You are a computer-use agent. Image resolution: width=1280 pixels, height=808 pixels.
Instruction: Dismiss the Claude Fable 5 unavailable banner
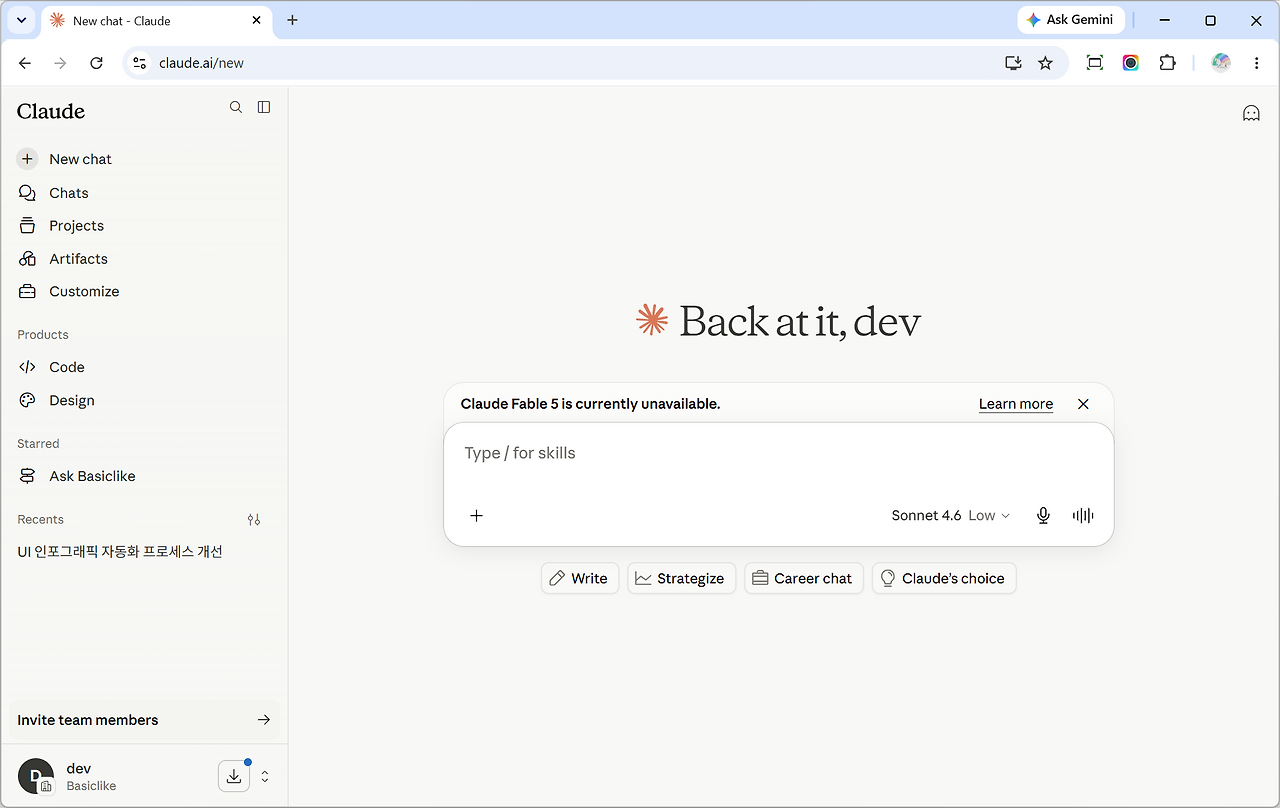(x=1083, y=404)
